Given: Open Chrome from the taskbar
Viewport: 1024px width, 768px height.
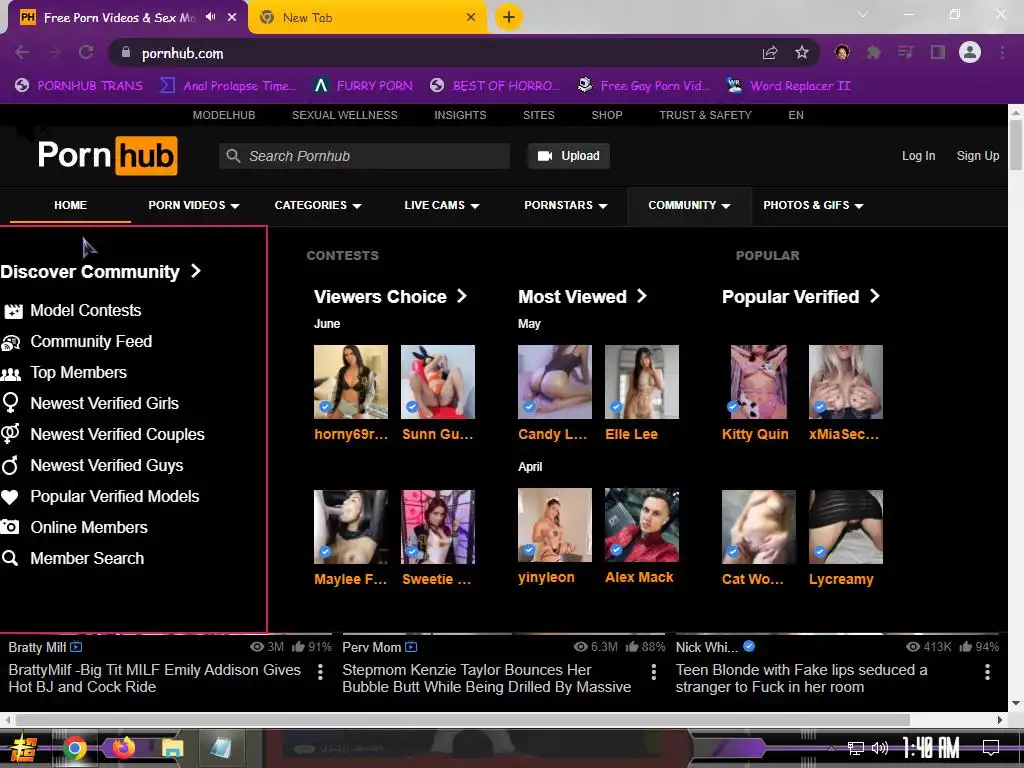Looking at the screenshot, I should coord(74,748).
